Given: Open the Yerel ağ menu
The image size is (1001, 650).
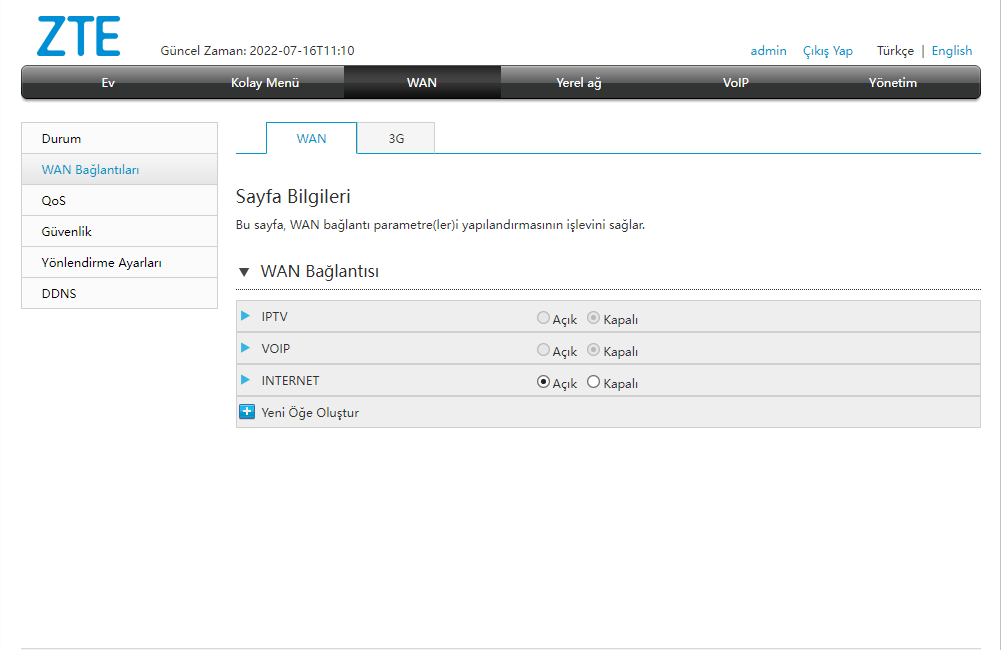Looking at the screenshot, I should [x=579, y=82].
